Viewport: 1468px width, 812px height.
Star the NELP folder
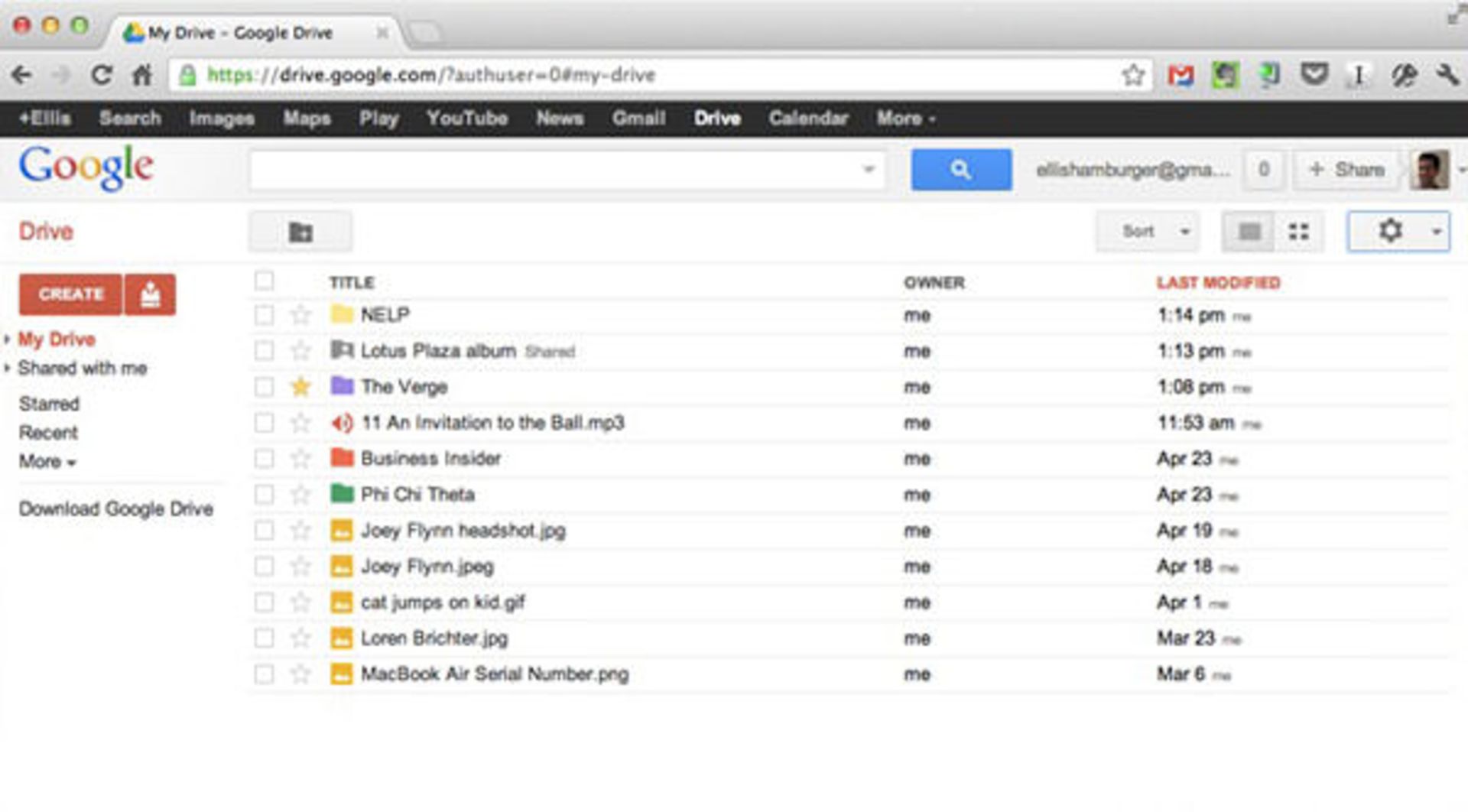pyautogui.click(x=300, y=315)
